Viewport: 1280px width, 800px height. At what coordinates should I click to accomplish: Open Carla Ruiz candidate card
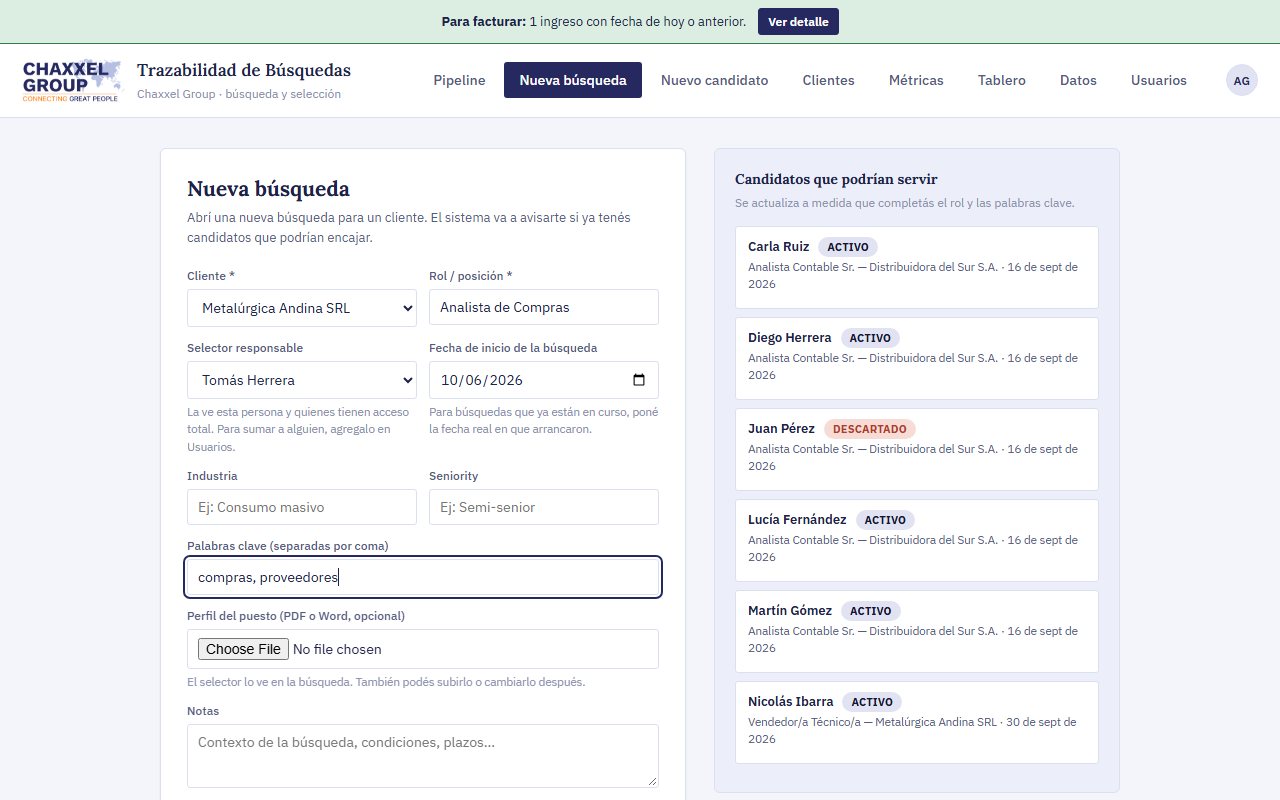point(917,267)
